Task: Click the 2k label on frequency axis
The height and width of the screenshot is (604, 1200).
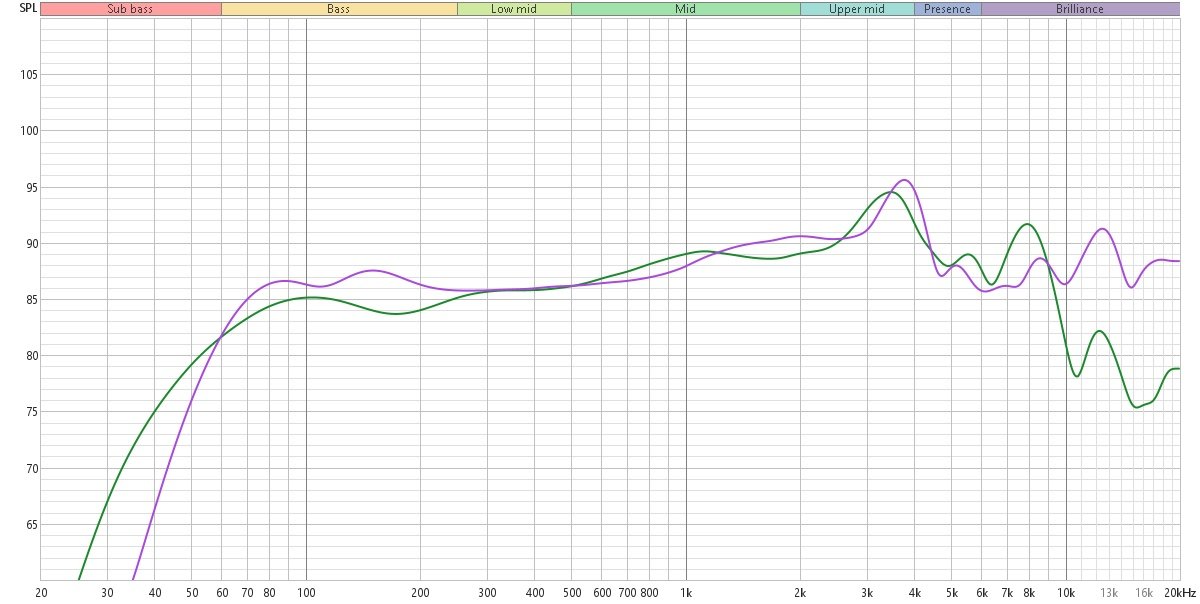Action: click(800, 592)
